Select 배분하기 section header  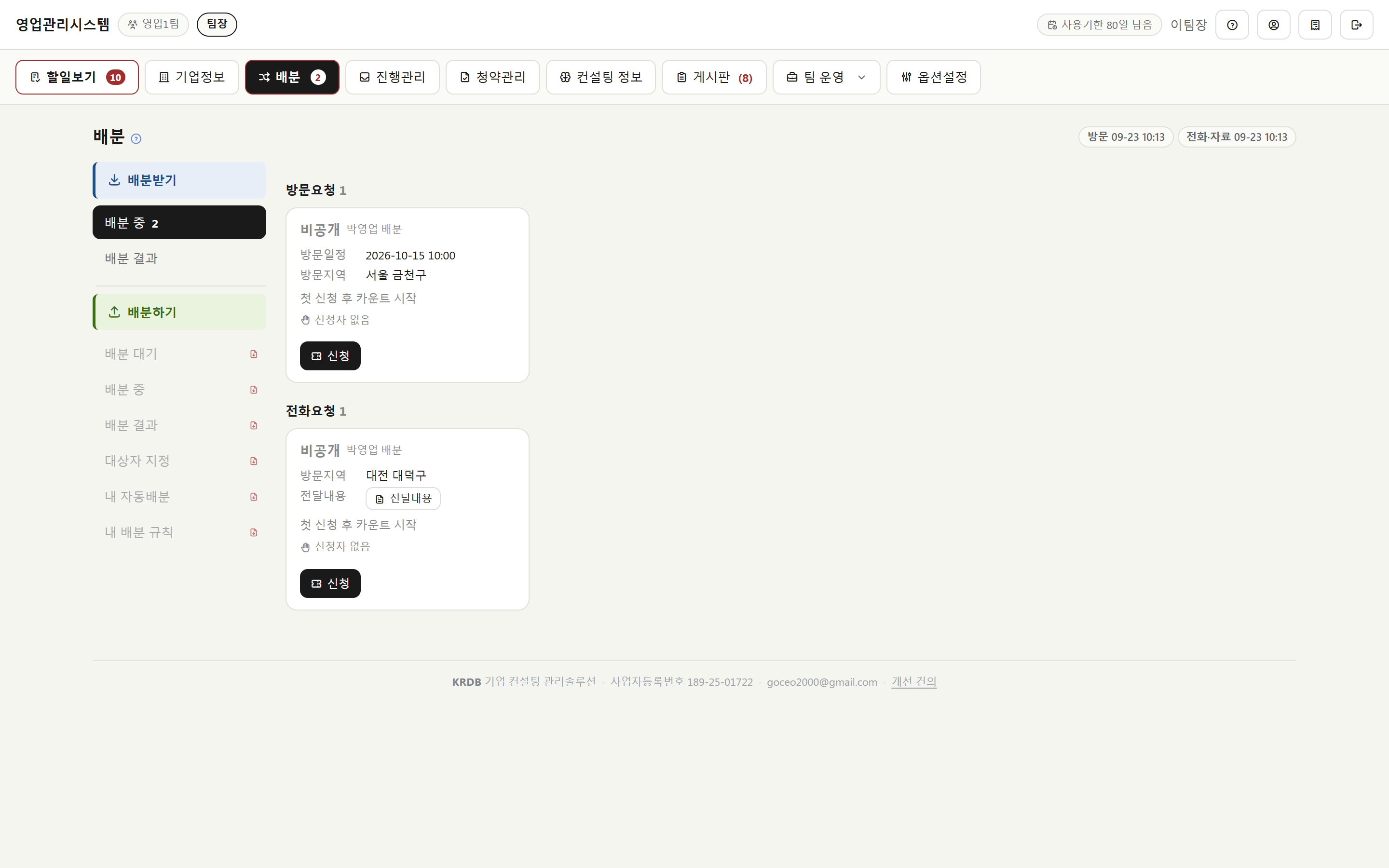(179, 312)
